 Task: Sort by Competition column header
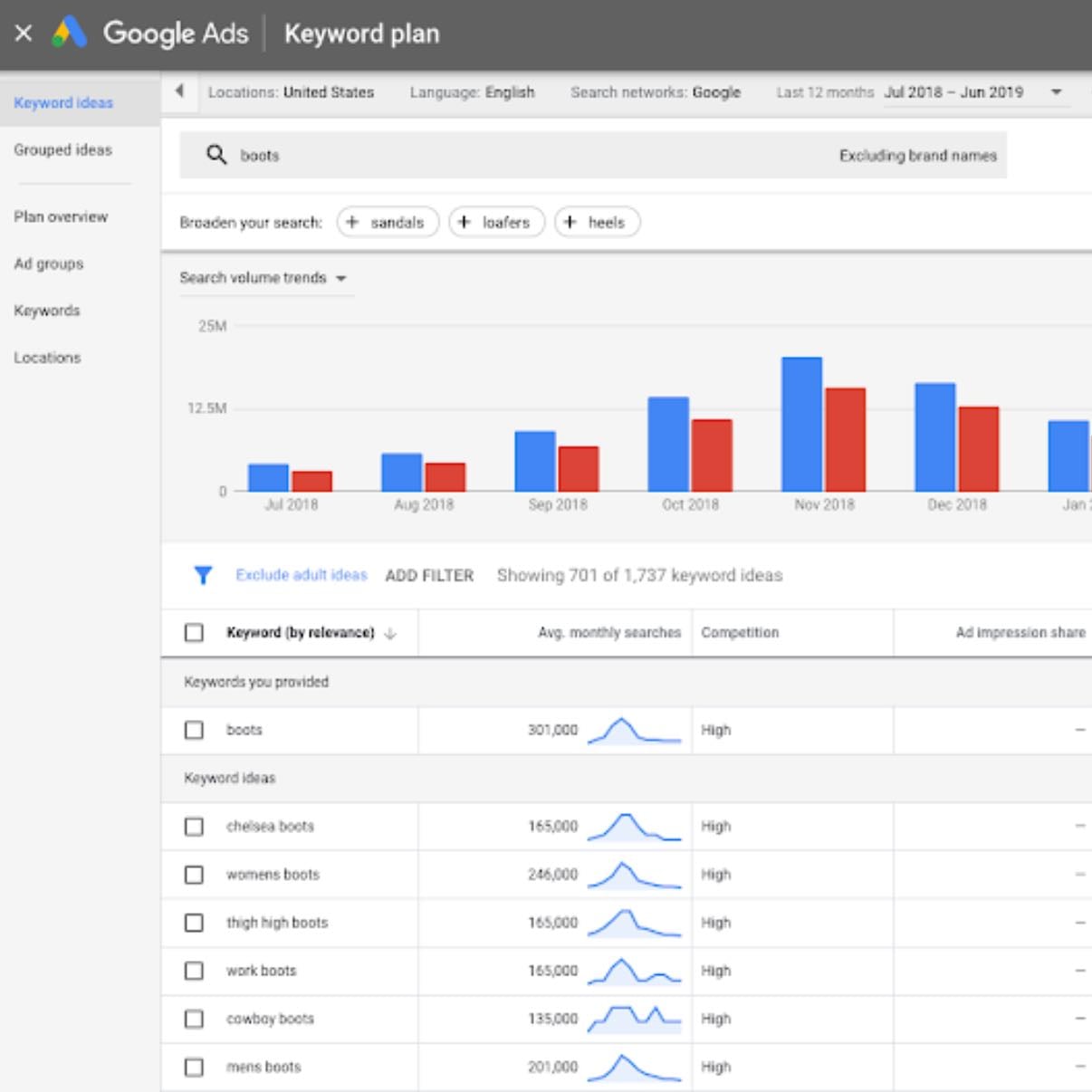pyautogui.click(x=740, y=633)
